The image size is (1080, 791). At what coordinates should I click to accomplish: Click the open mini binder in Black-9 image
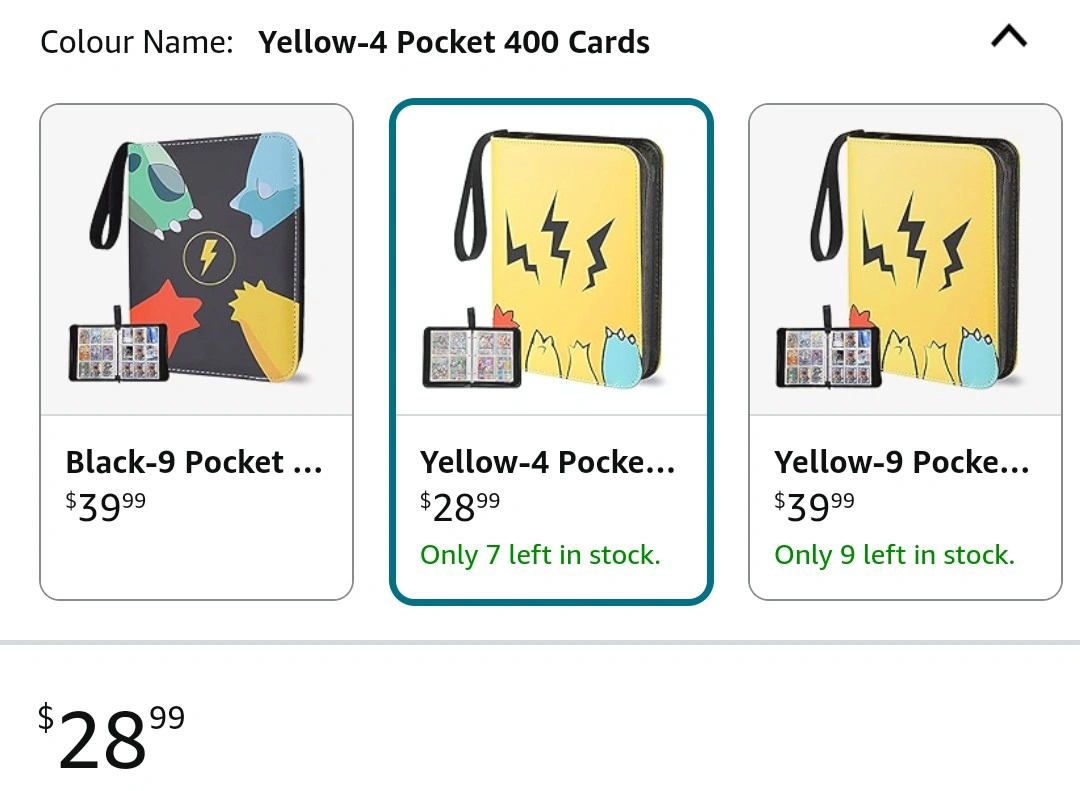click(x=118, y=351)
